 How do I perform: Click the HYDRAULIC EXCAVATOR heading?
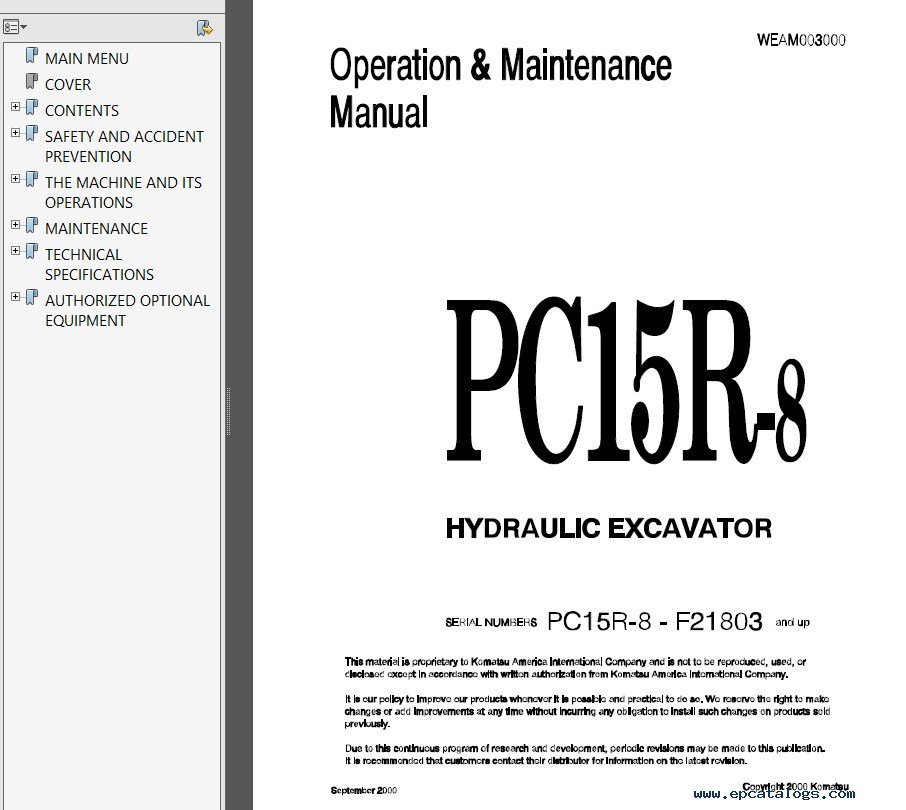[608, 528]
